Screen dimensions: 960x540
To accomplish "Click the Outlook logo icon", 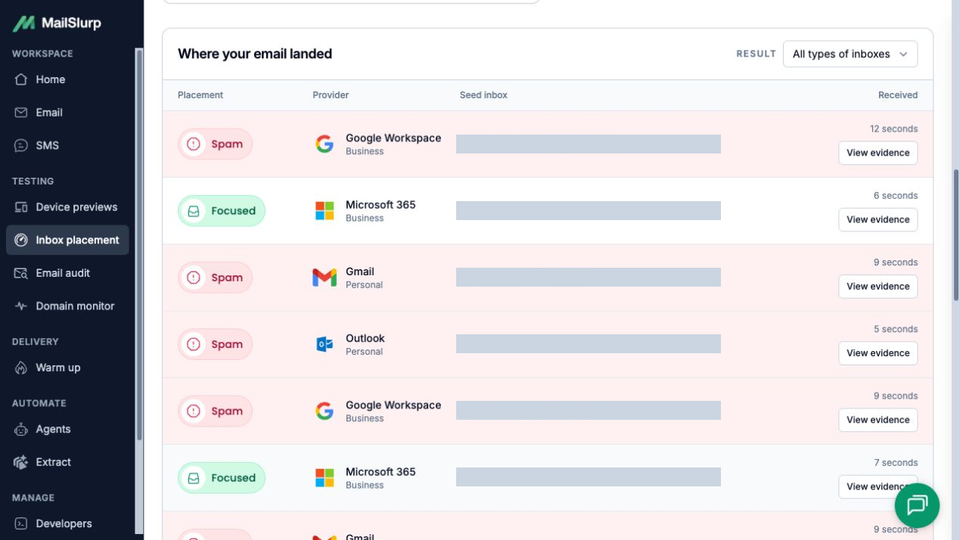I will click(x=324, y=344).
